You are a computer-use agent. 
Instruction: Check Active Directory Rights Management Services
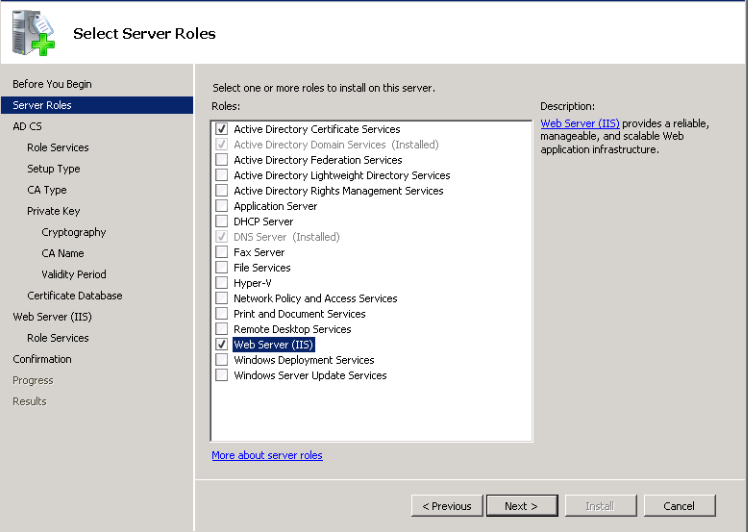click(221, 190)
